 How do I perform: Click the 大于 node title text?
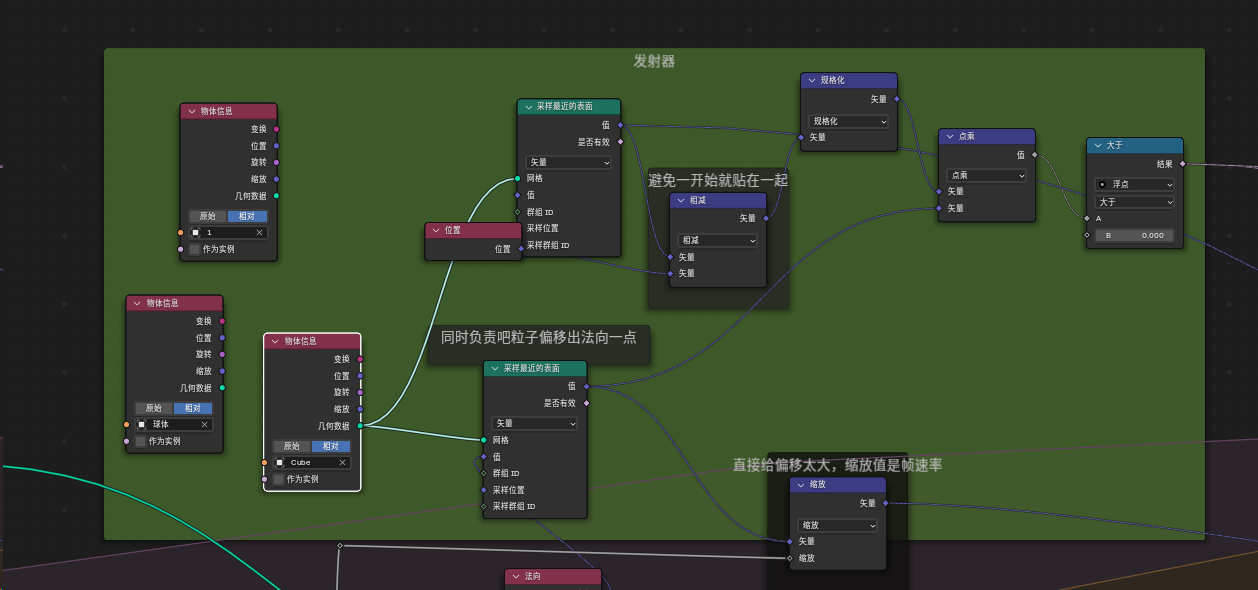coord(1114,145)
